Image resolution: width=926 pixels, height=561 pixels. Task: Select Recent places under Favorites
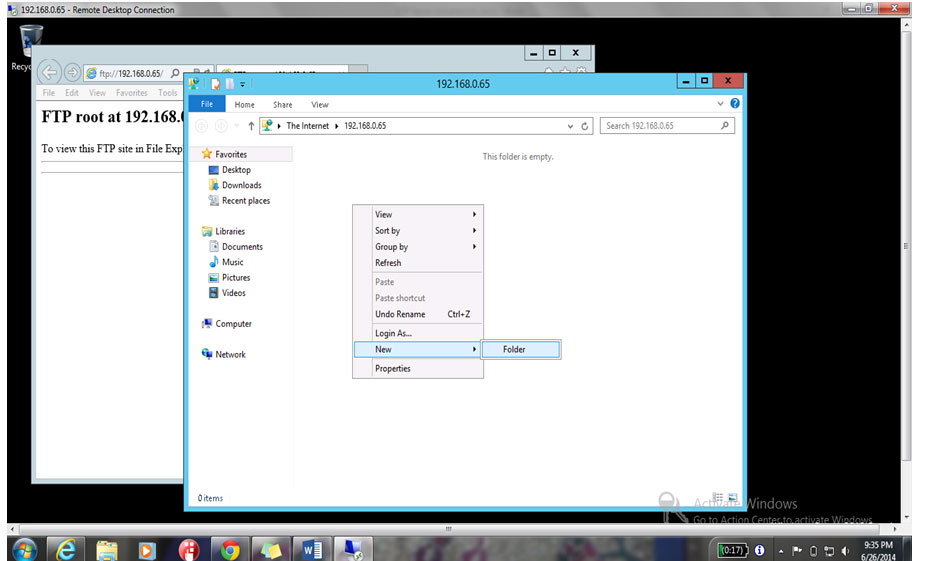click(246, 201)
